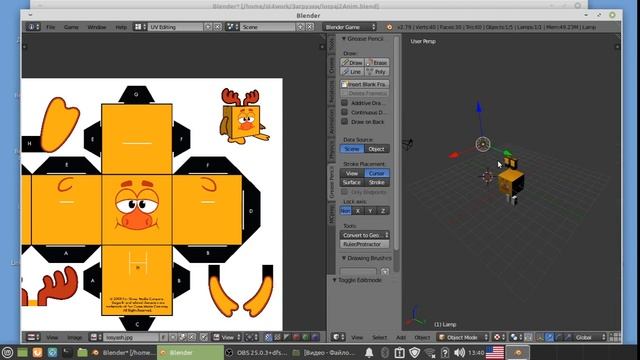The image size is (640, 360).
Task: Open the Global transform orientation dropdown
Action: click(x=589, y=337)
